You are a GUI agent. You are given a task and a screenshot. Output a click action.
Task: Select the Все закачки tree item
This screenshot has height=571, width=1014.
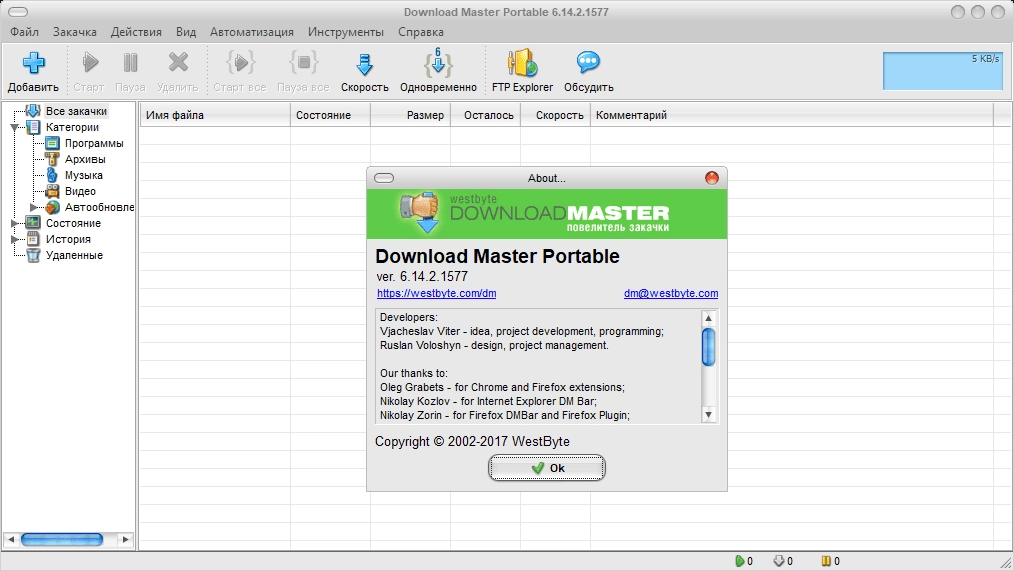point(76,111)
